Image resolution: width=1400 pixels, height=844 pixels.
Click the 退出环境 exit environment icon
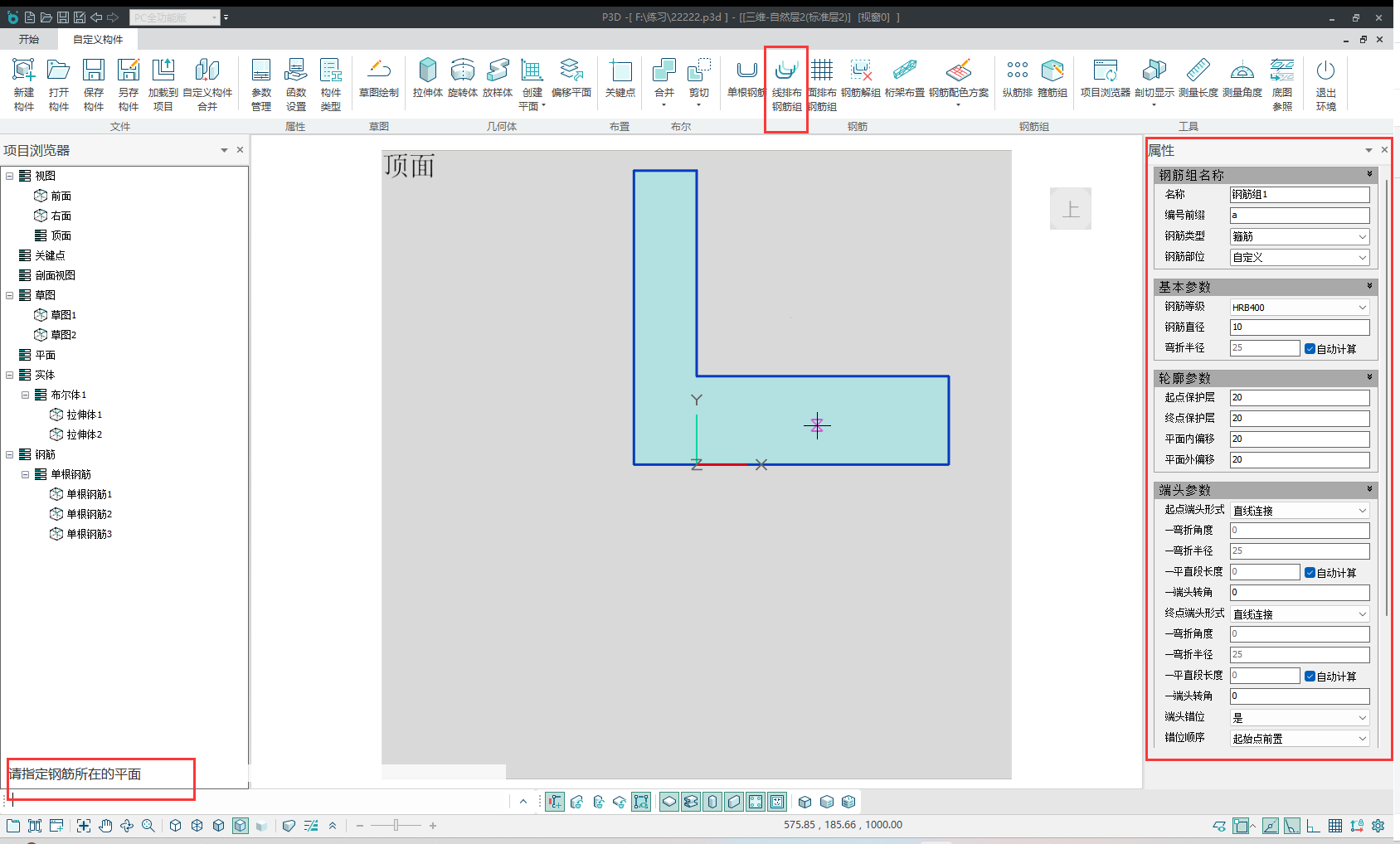point(1326,85)
